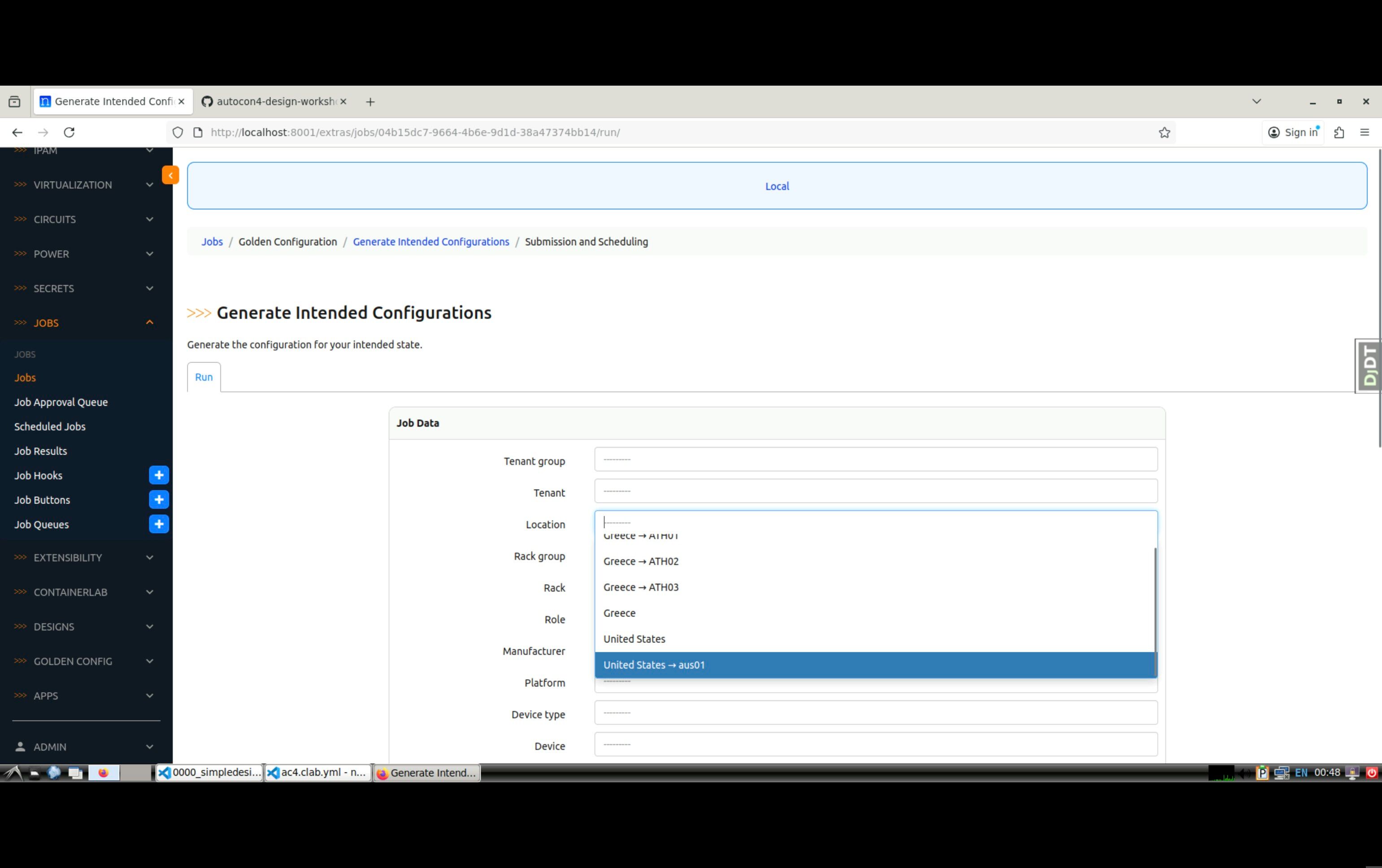Select the Run tab
The height and width of the screenshot is (868, 1382).
tap(204, 377)
